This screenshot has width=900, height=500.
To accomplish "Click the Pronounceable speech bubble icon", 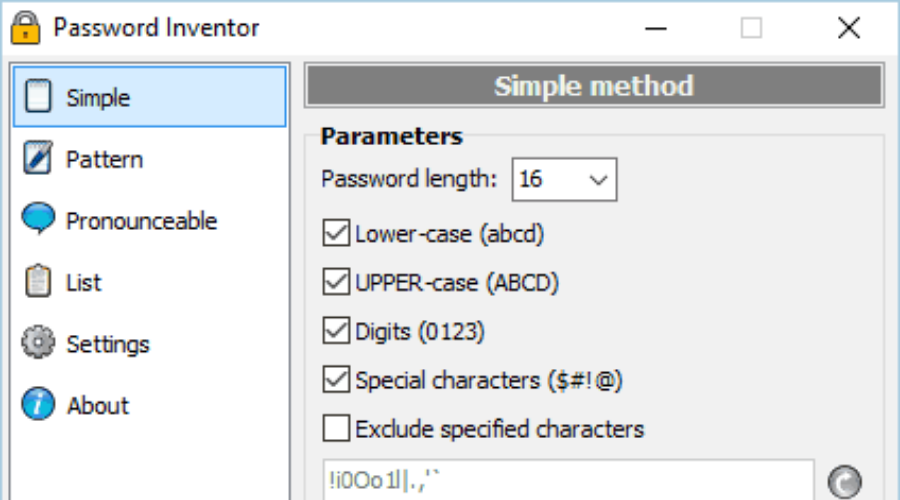I will point(38,218).
